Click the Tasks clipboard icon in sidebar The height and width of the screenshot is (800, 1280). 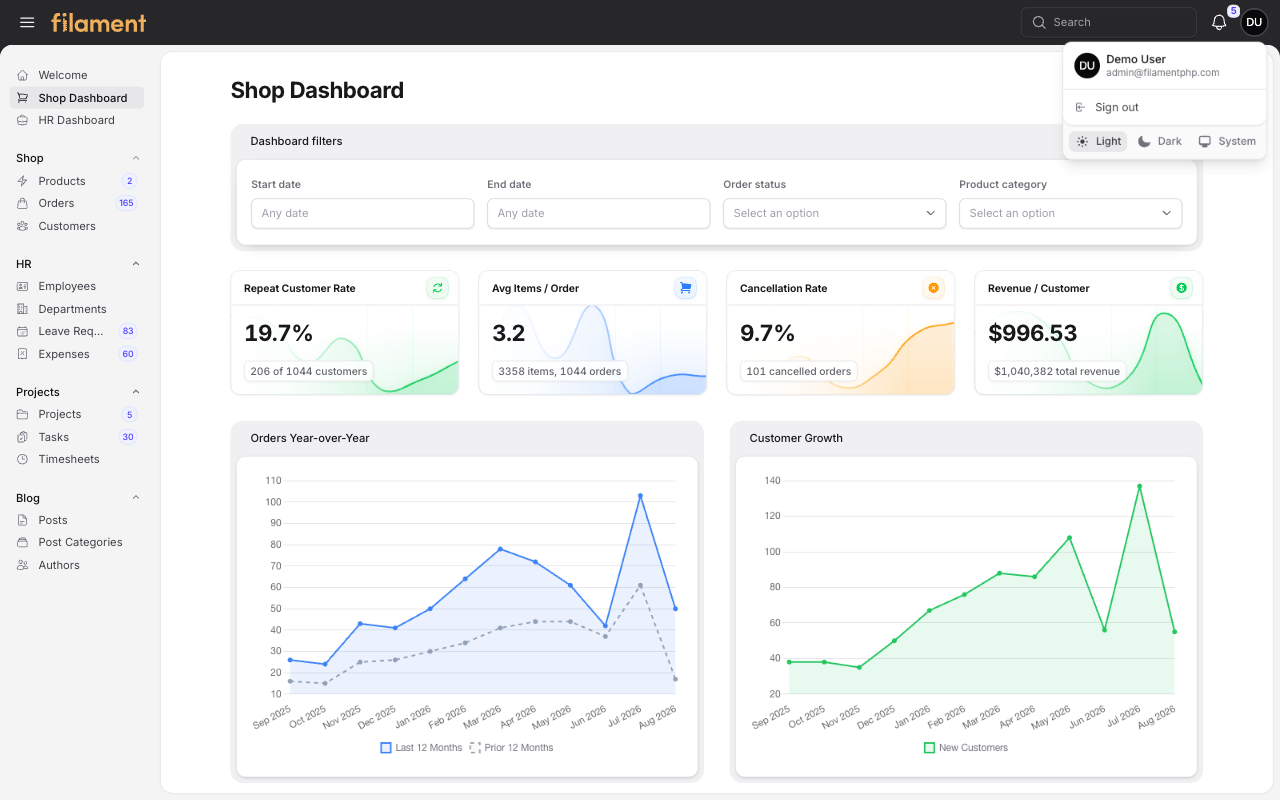tap(23, 437)
